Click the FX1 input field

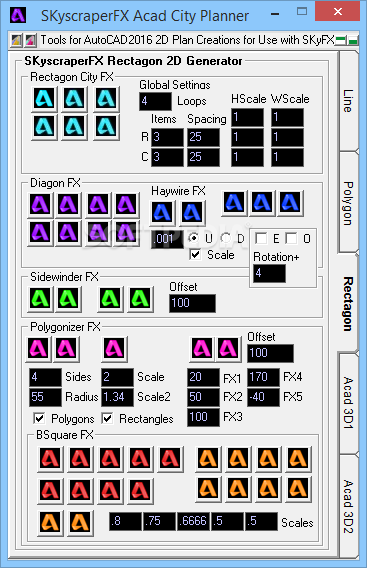(203, 377)
